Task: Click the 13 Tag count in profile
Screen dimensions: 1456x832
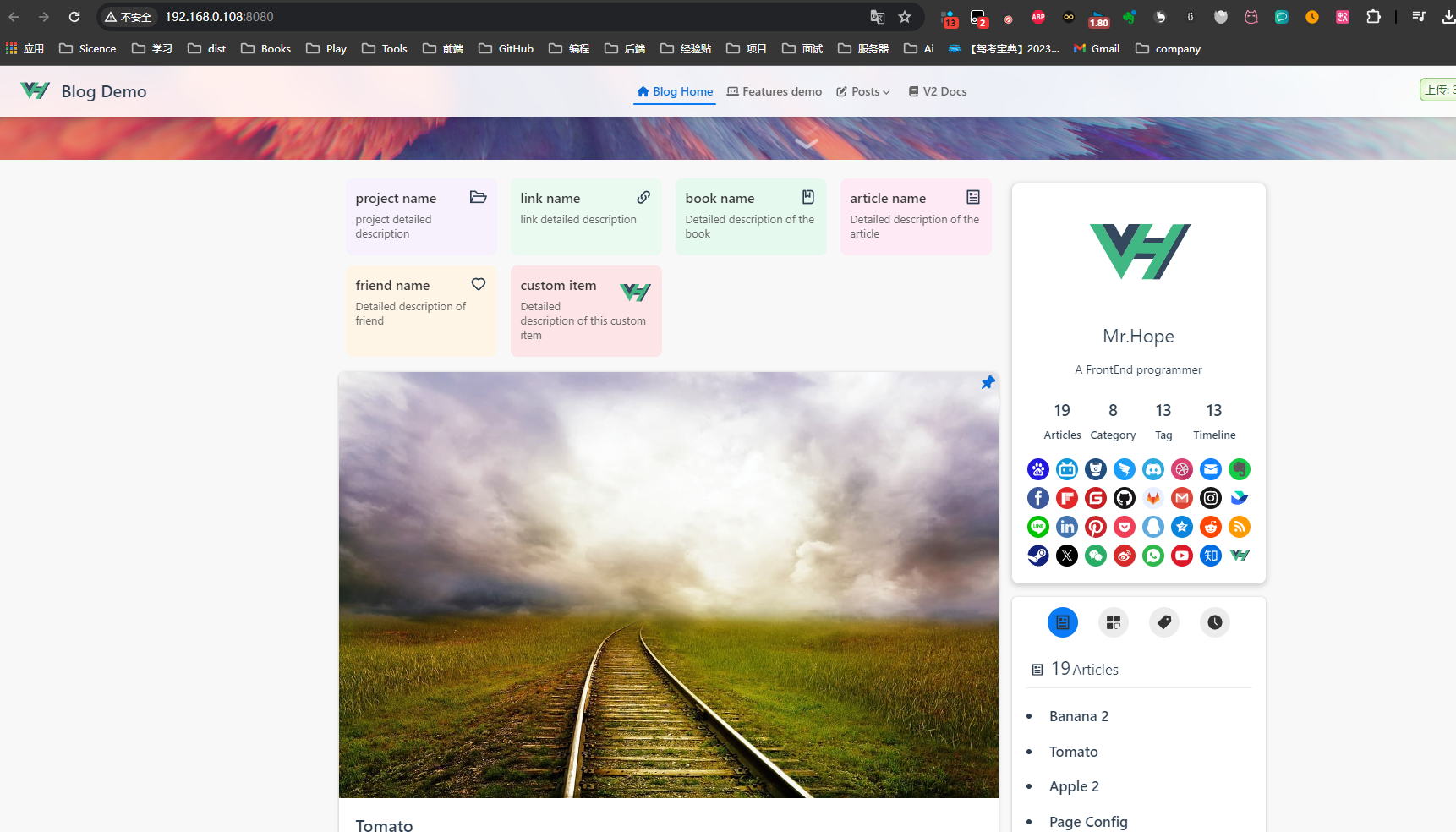Action: [x=1163, y=421]
